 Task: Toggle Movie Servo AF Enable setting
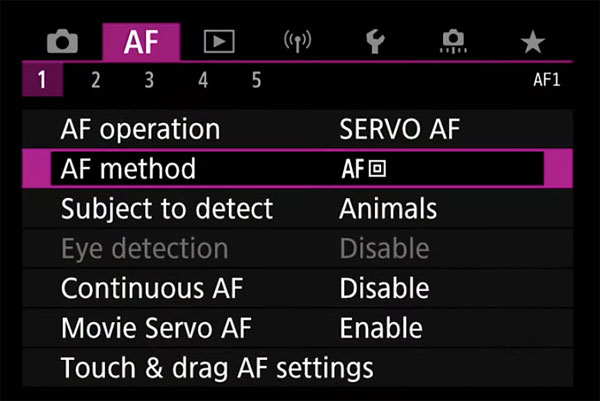pos(298,328)
